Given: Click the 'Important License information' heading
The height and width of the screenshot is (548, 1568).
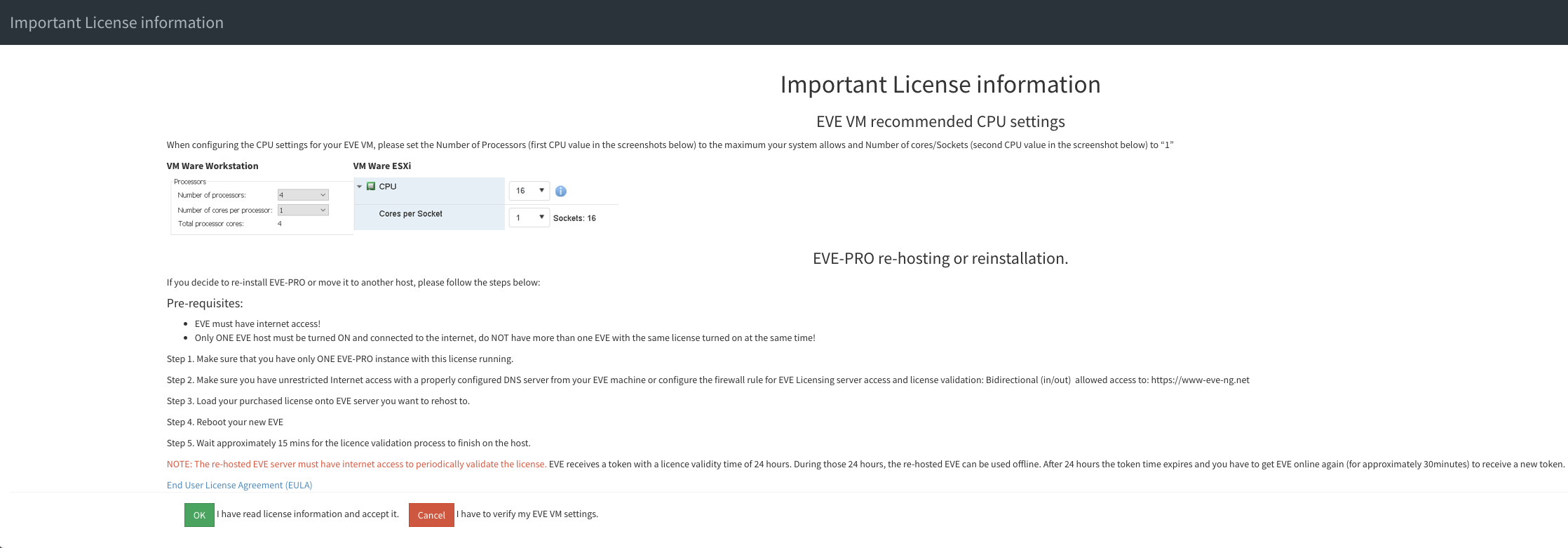Looking at the screenshot, I should click(x=940, y=84).
